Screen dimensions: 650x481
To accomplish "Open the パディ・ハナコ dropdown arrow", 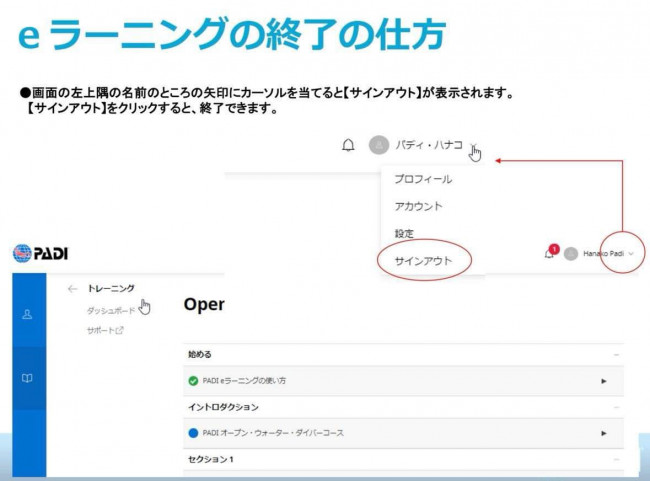I will pyautogui.click(x=473, y=146).
